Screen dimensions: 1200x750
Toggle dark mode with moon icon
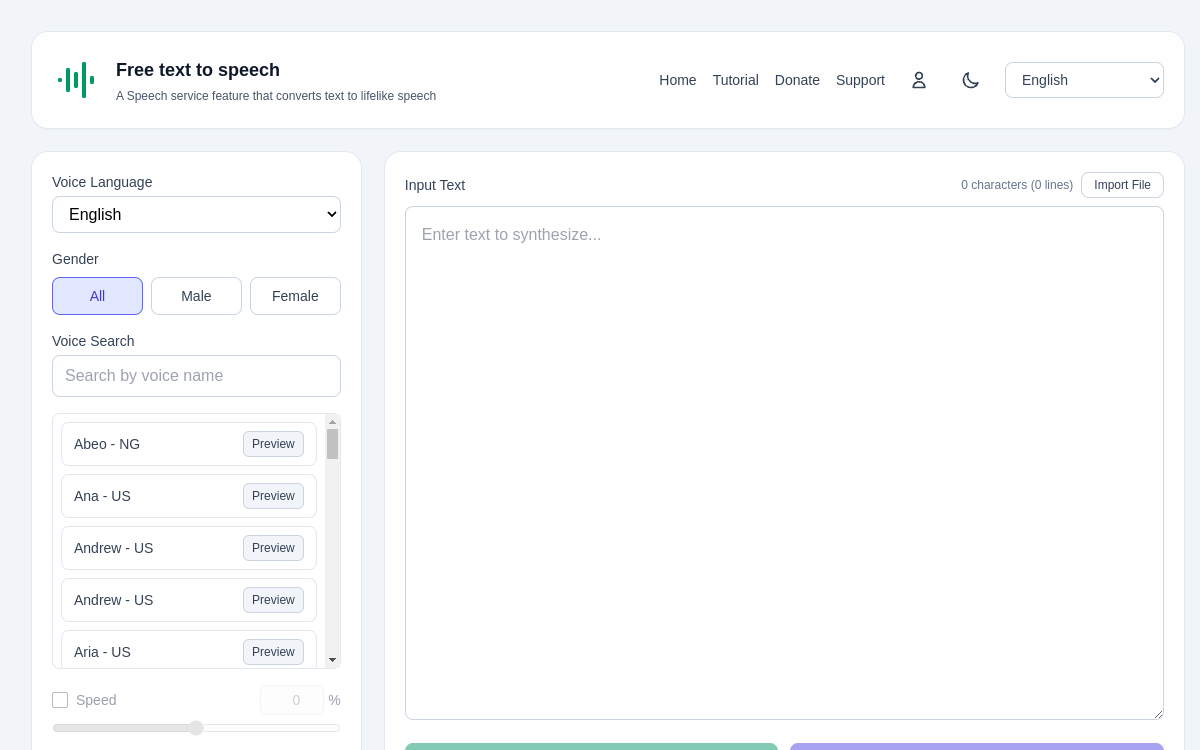[971, 80]
